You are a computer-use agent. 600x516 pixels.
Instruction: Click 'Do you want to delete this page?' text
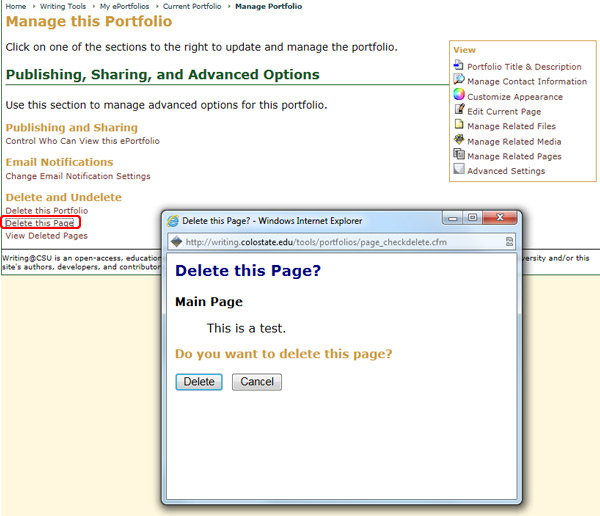tap(284, 354)
